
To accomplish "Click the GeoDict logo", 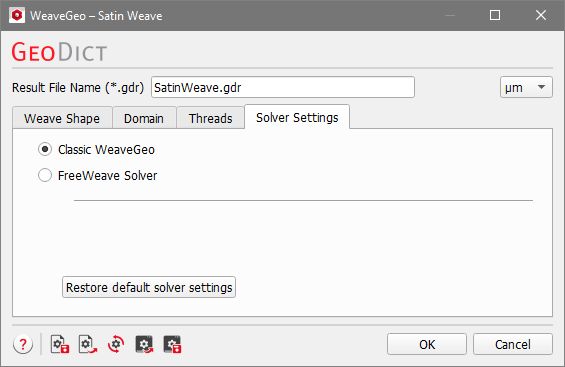I will [59, 52].
